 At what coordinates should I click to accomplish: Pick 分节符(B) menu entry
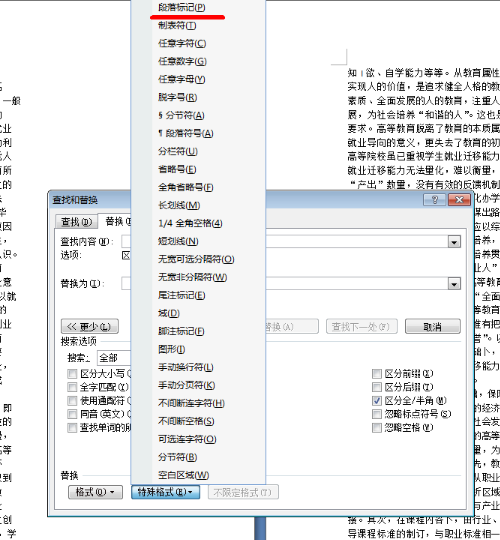177,457
